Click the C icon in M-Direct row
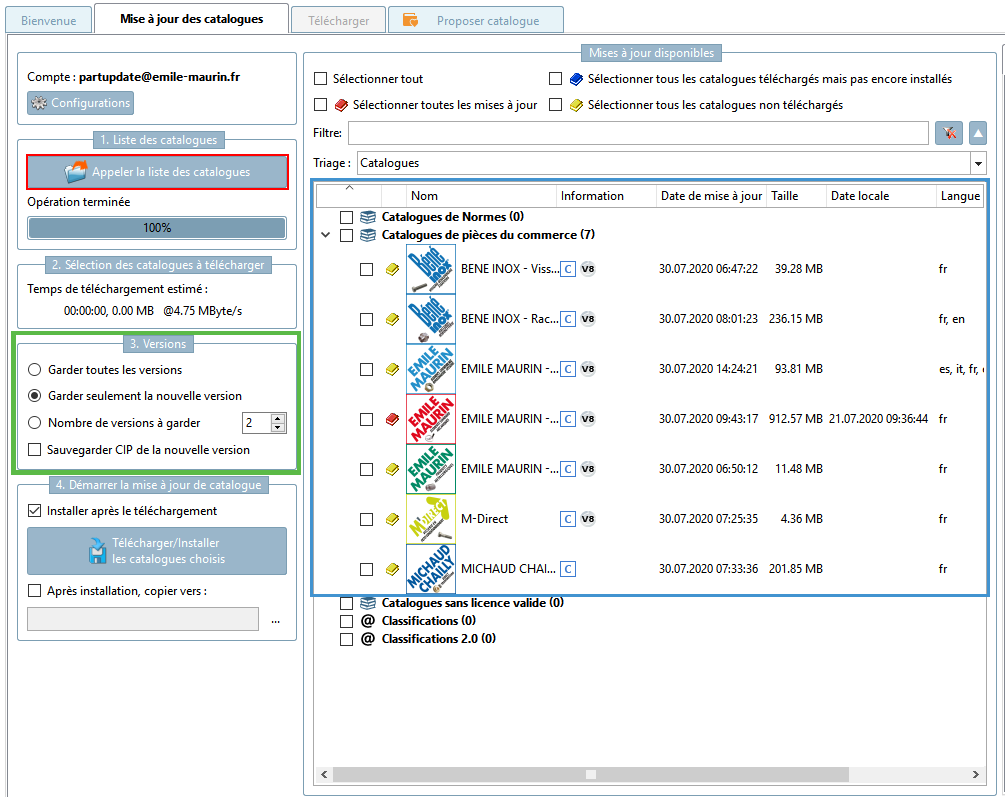 pyautogui.click(x=568, y=519)
